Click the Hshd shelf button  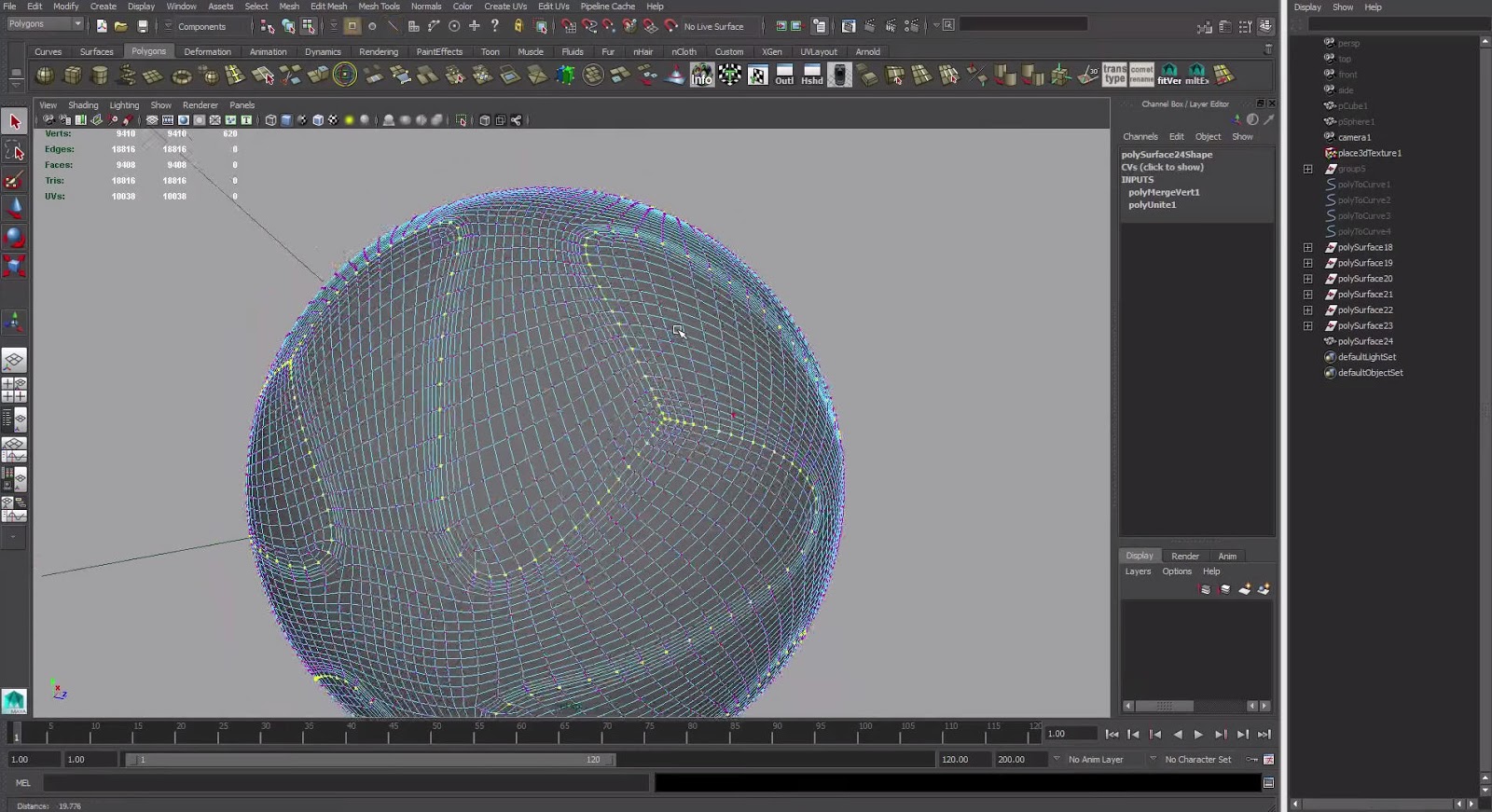812,75
